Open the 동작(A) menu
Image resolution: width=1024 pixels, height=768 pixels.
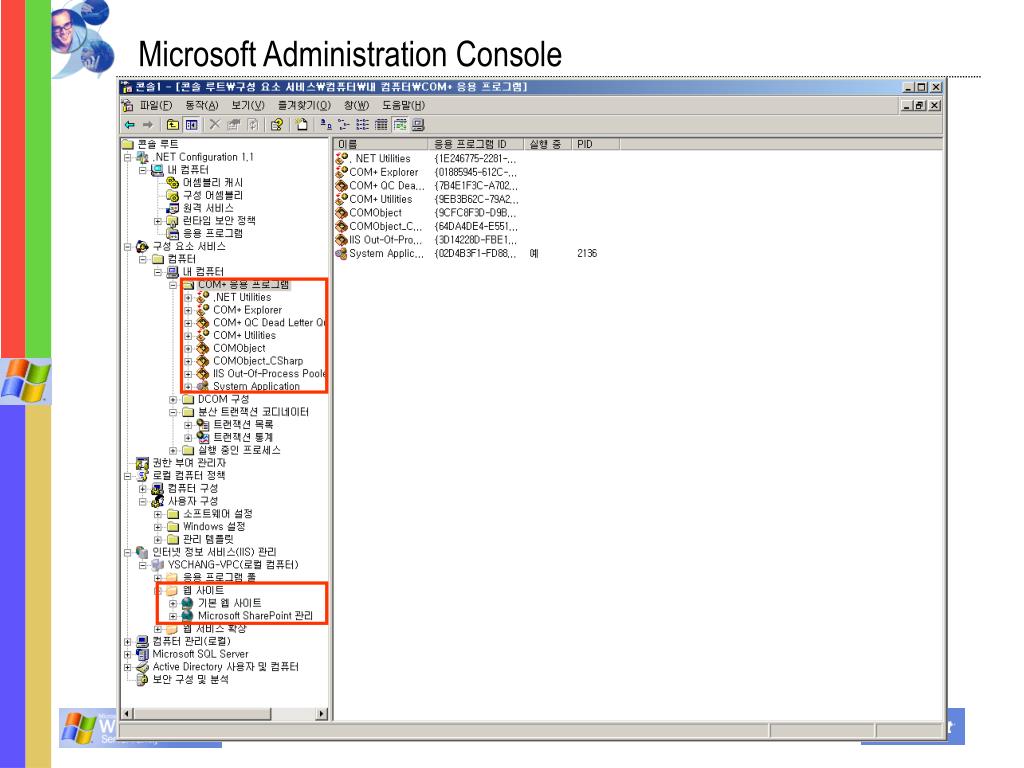(x=202, y=105)
